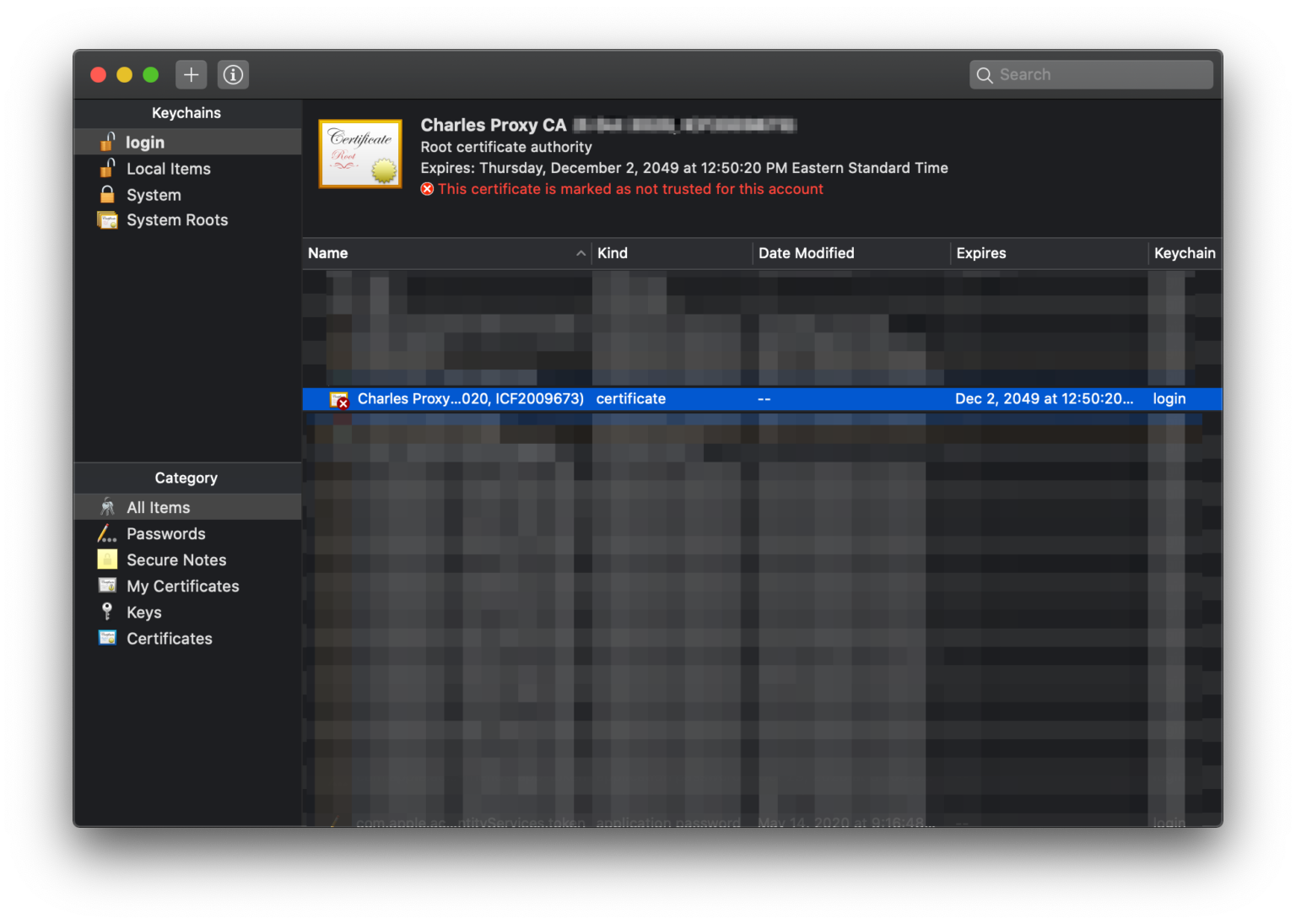This screenshot has width=1296, height=924.
Task: Click the Expires Thursday, December 2, 2049 line
Action: 684,168
